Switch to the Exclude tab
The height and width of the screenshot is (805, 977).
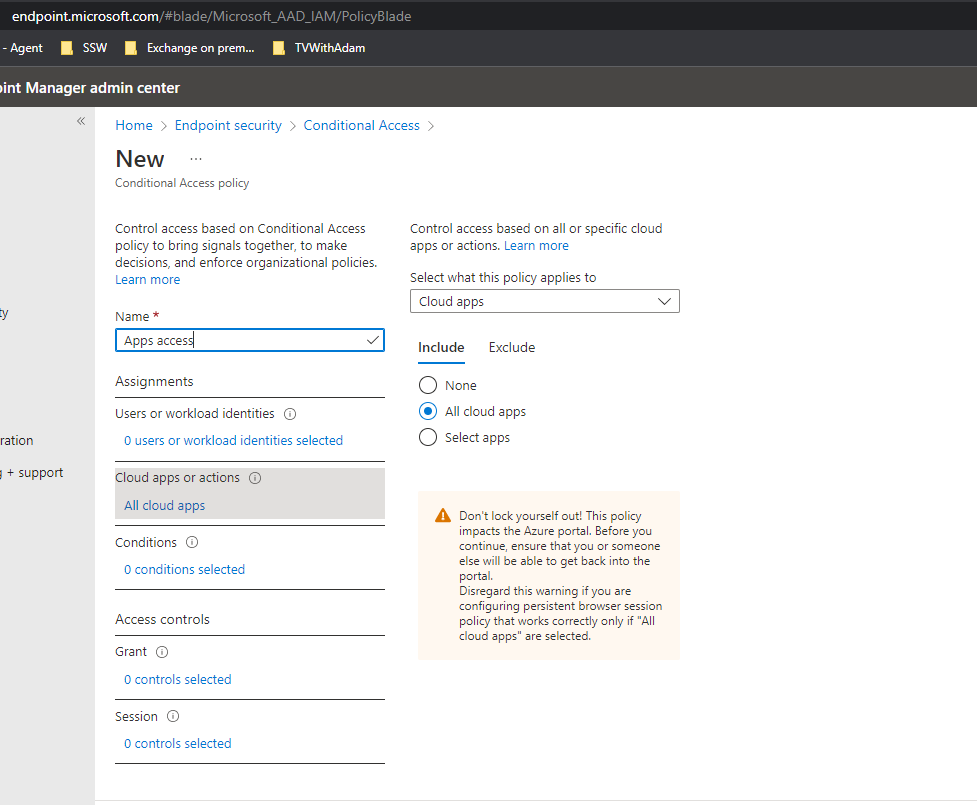coord(511,348)
